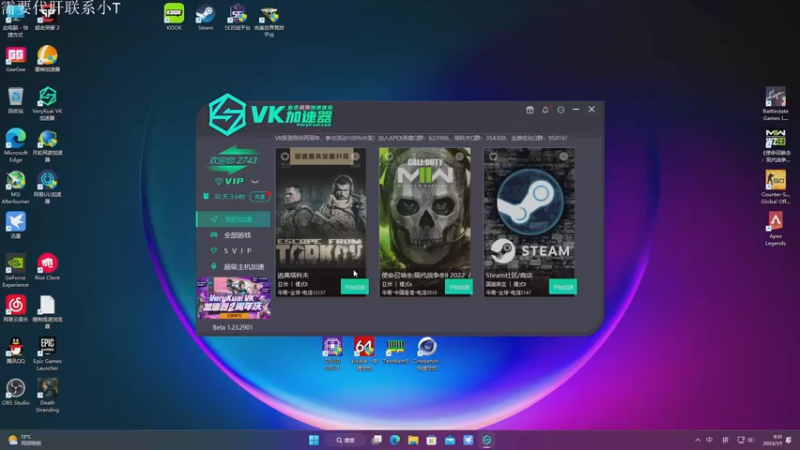
Task: Select the Microsoft Edge desktop icon
Action: tap(15, 145)
